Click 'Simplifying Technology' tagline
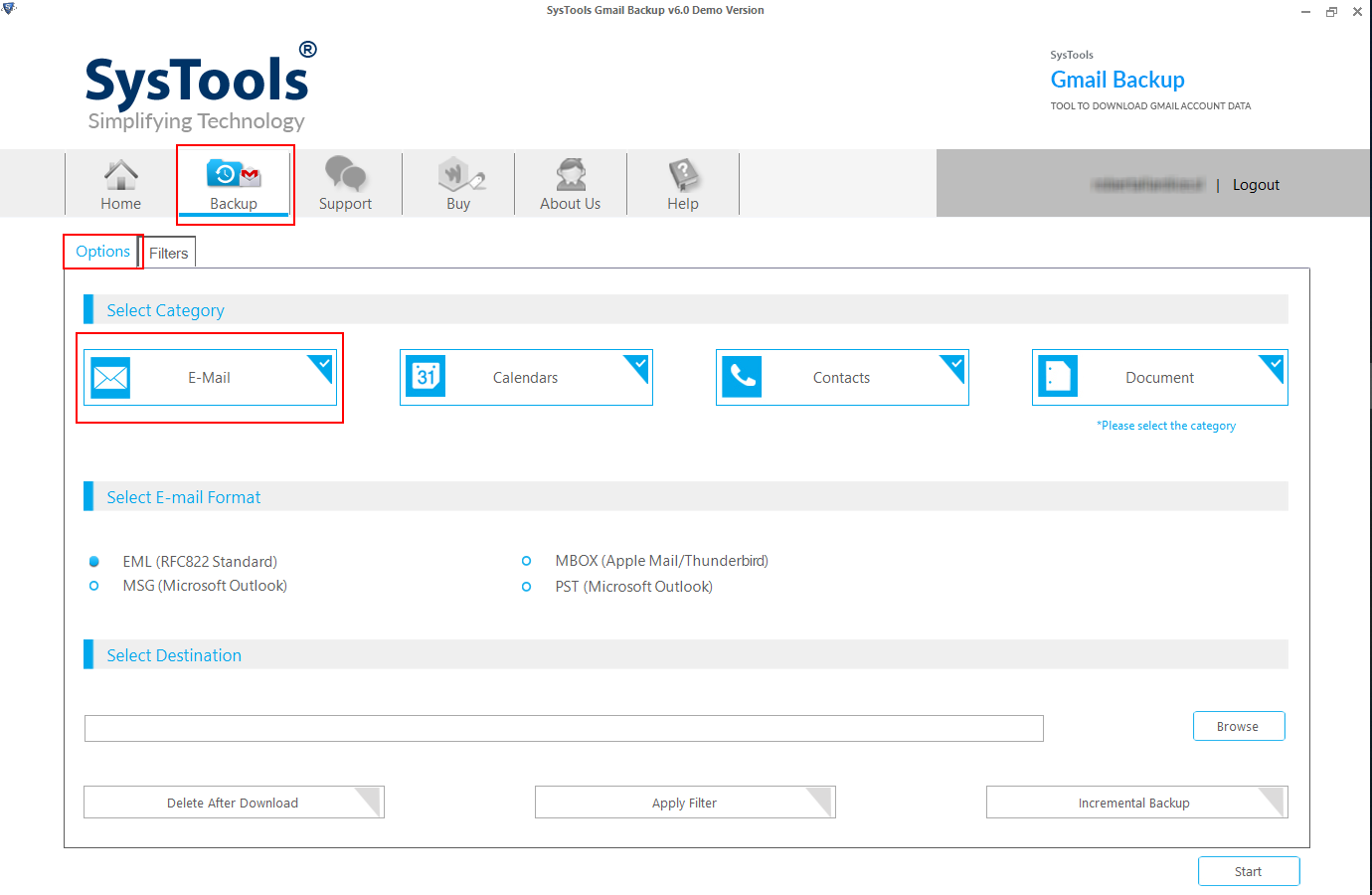Screen dimensions: 1372x895 pyautogui.click(x=197, y=121)
